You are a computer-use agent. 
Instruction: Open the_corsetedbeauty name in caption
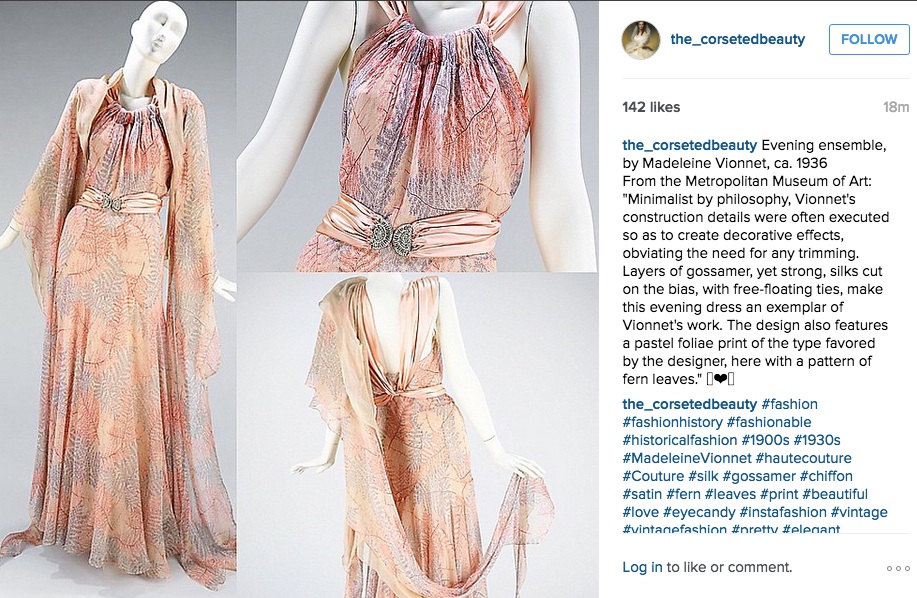point(690,145)
